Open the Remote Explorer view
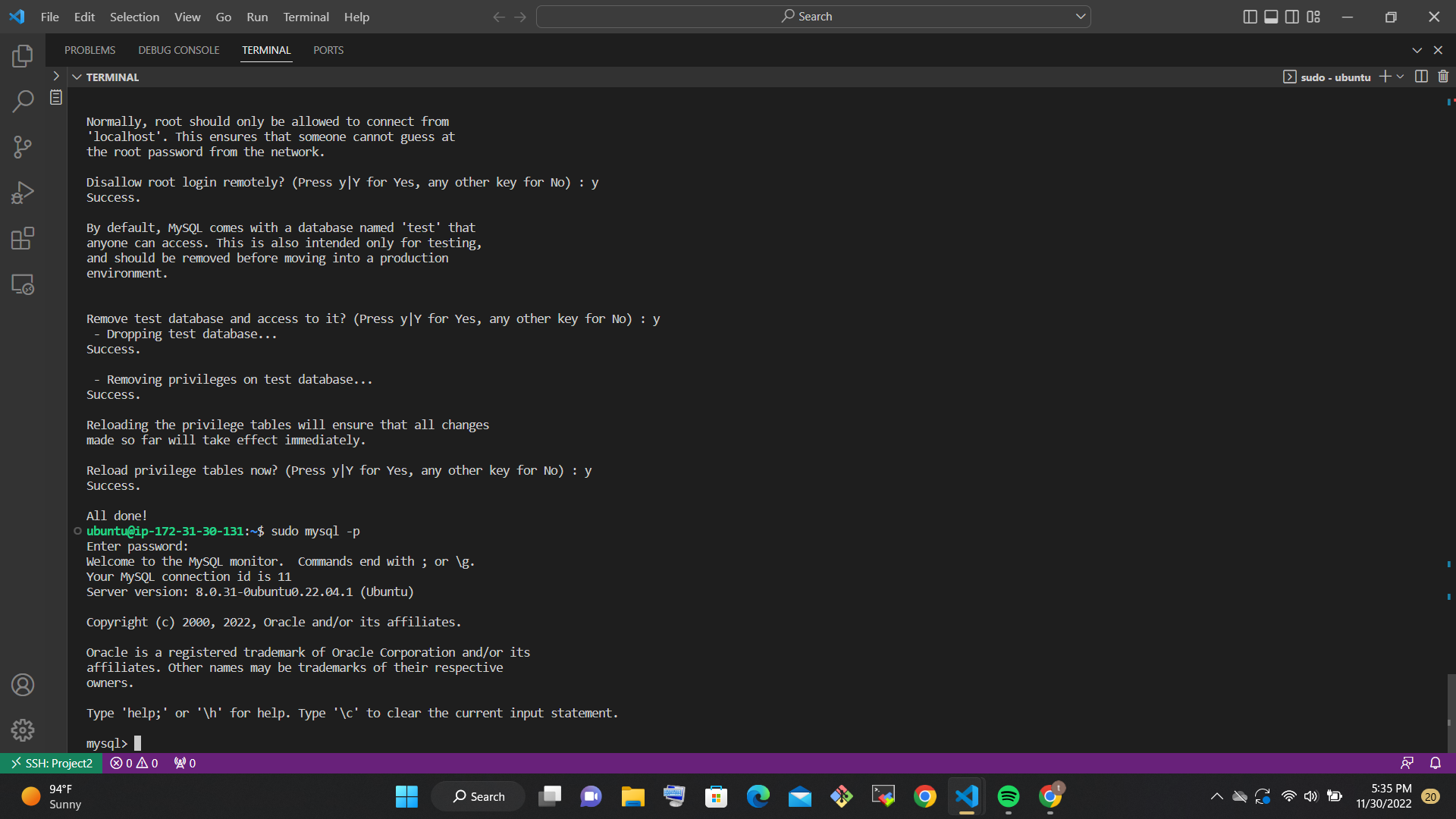Screen dimensions: 1456x819 click(23, 284)
